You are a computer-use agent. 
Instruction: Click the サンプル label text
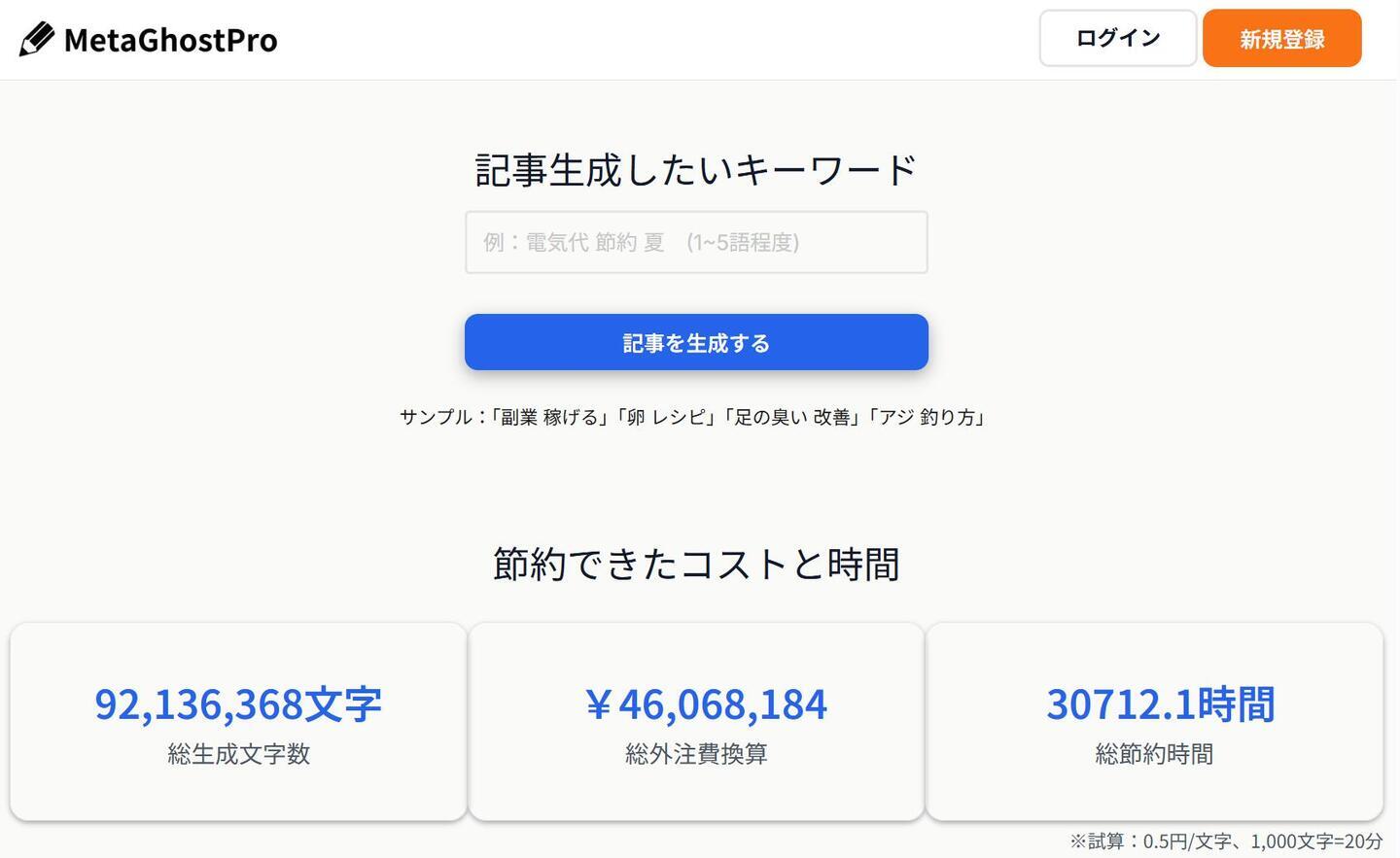pyautogui.click(x=436, y=417)
